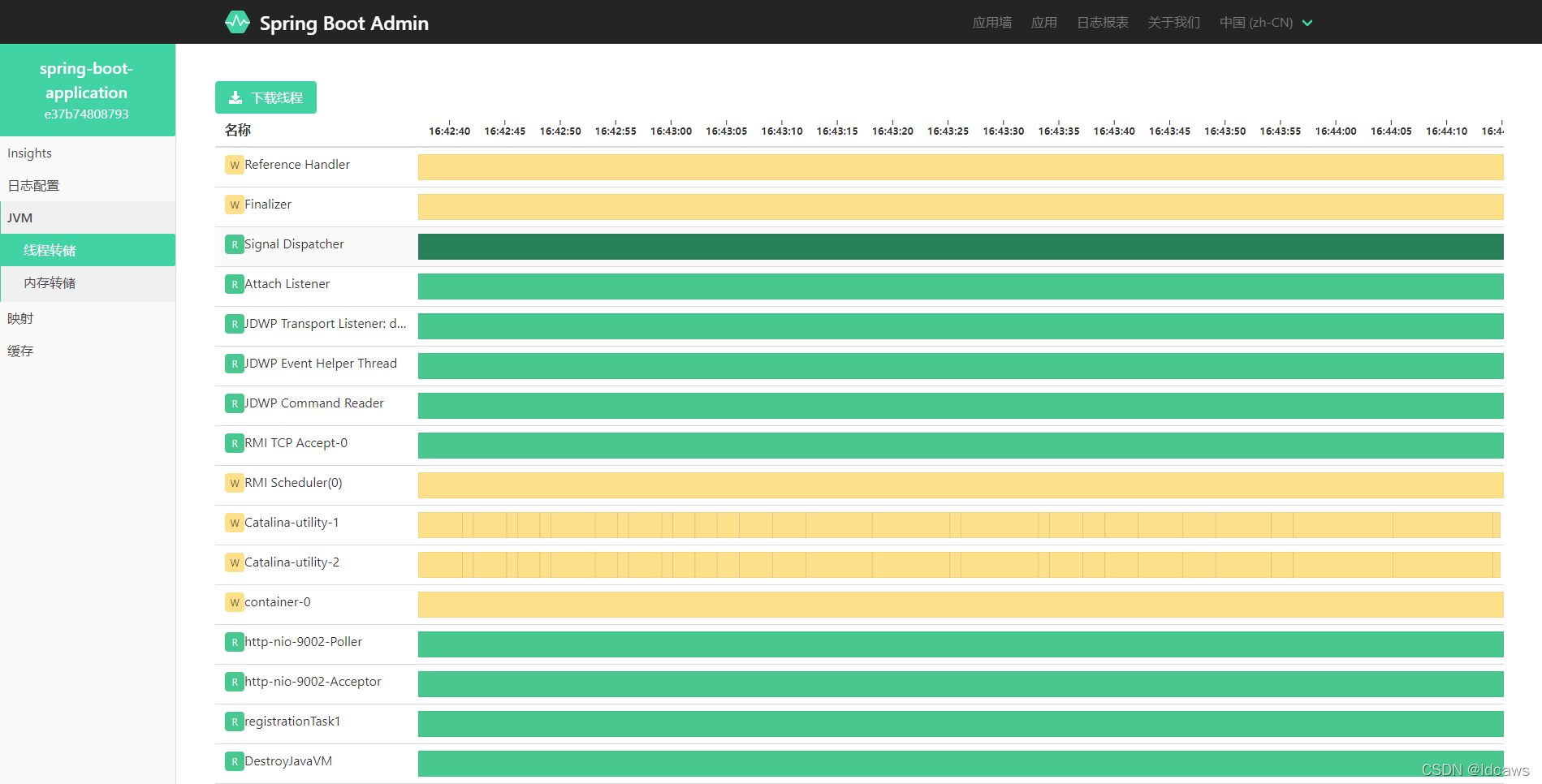Viewport: 1542px width, 784px height.
Task: Click the Attach Listener thread name
Action: (x=287, y=284)
